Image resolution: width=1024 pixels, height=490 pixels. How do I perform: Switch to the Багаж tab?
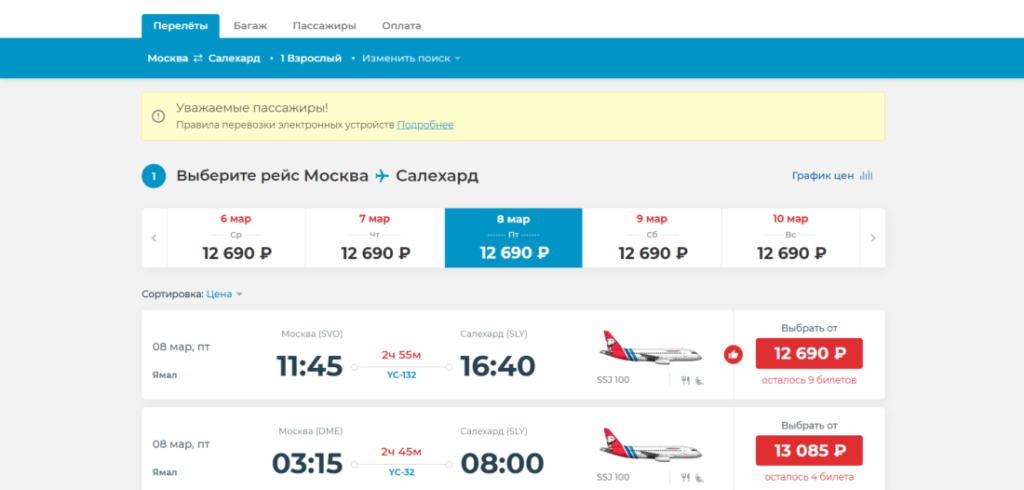(249, 25)
